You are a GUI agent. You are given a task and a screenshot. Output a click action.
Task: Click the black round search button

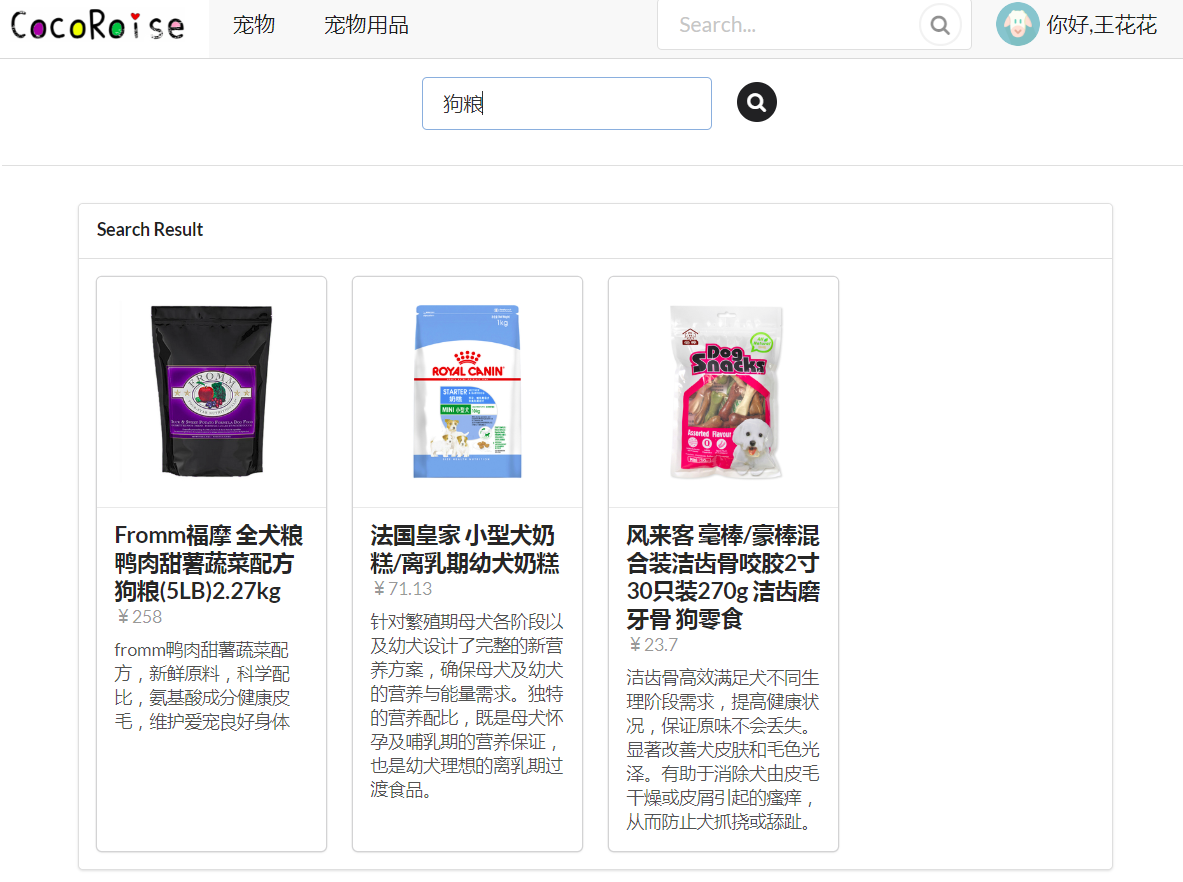click(x=757, y=102)
